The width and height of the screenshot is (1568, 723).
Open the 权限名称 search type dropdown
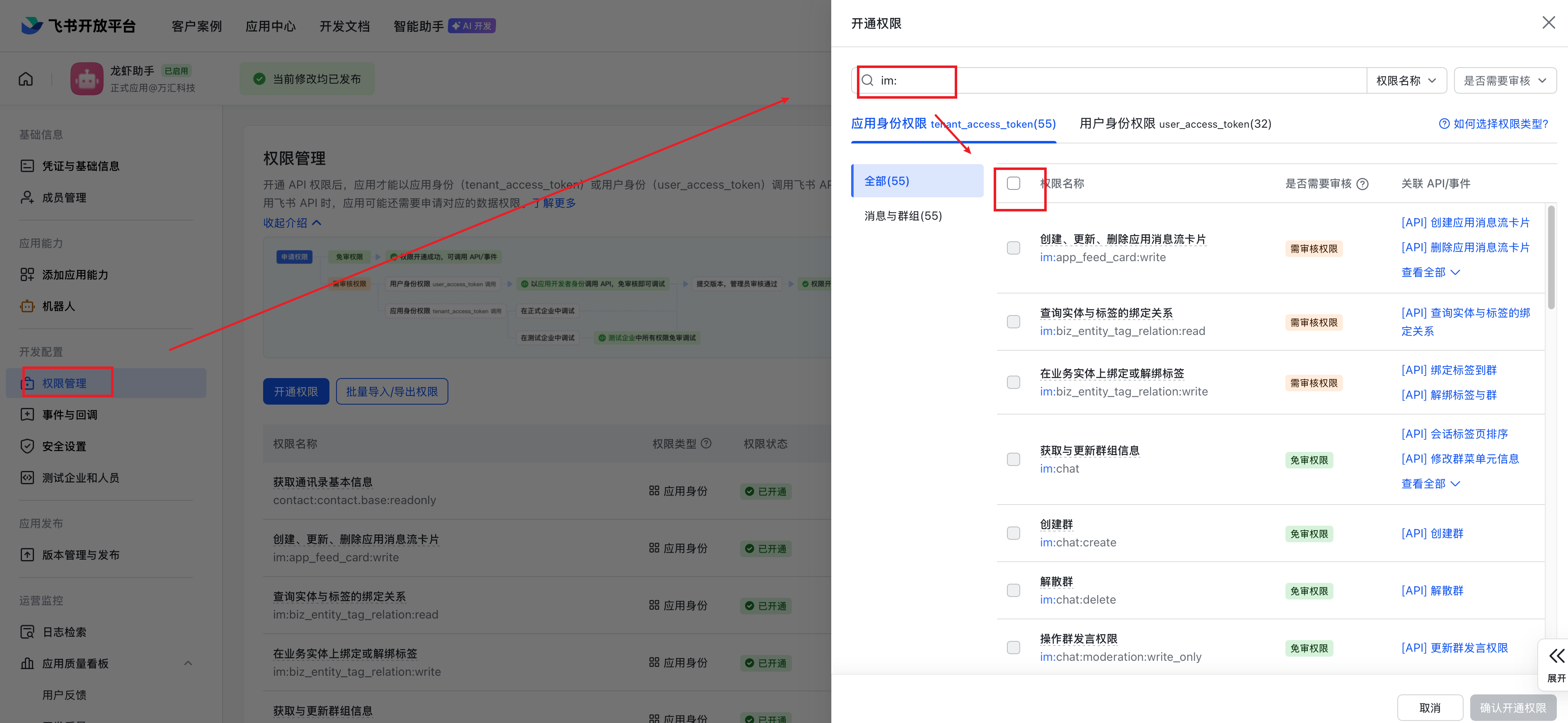[x=1406, y=80]
